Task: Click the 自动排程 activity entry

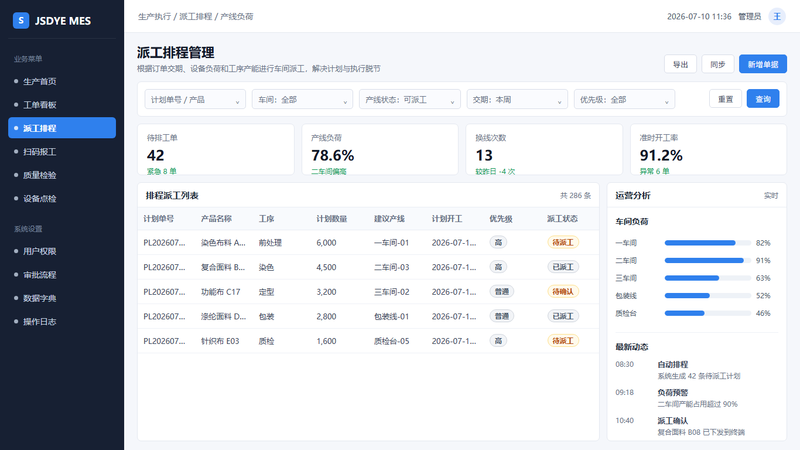Action: (x=697, y=370)
